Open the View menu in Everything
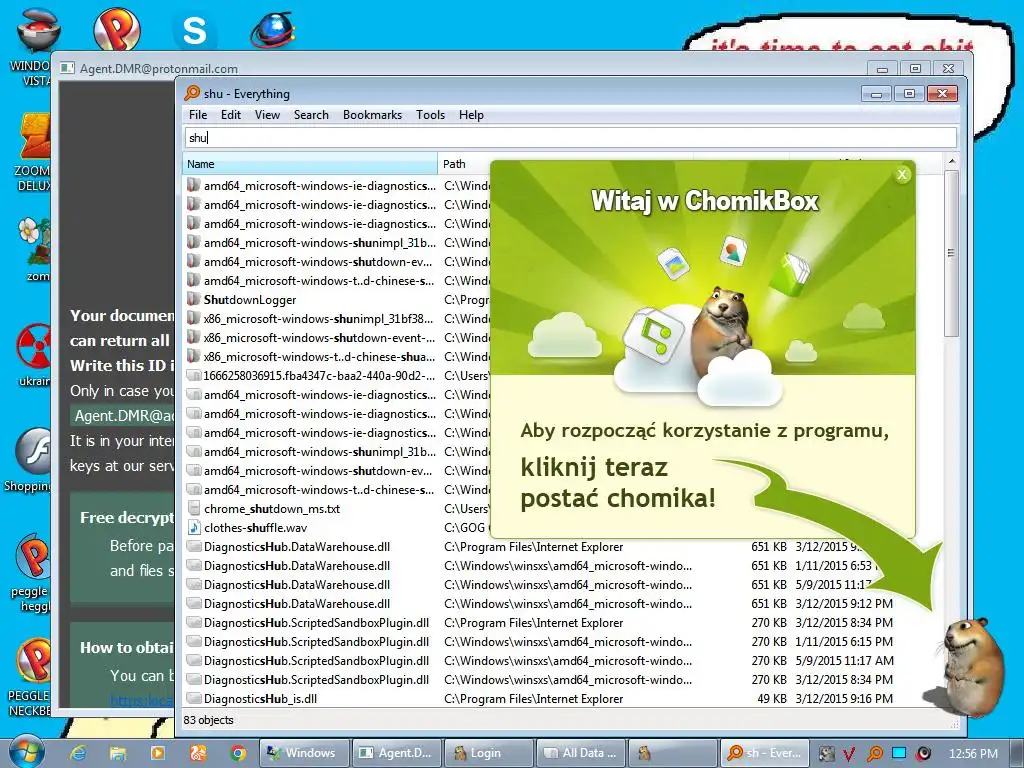The image size is (1024, 768). [267, 115]
